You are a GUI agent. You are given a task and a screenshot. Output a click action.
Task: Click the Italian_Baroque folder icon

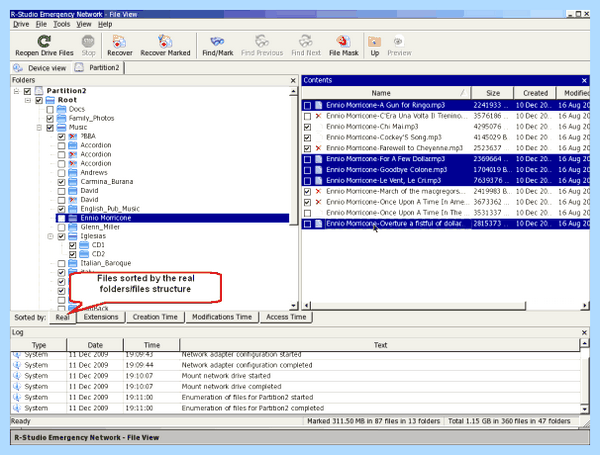(x=73, y=263)
